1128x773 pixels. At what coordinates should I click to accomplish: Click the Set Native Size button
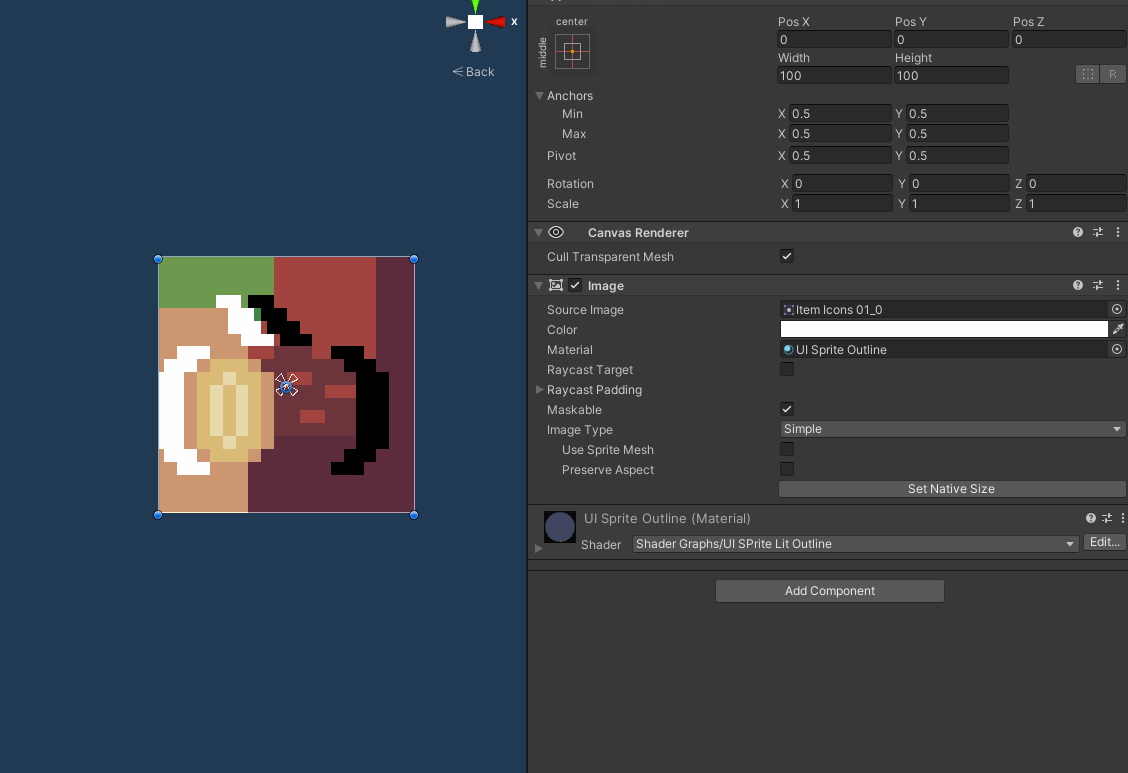coord(951,488)
